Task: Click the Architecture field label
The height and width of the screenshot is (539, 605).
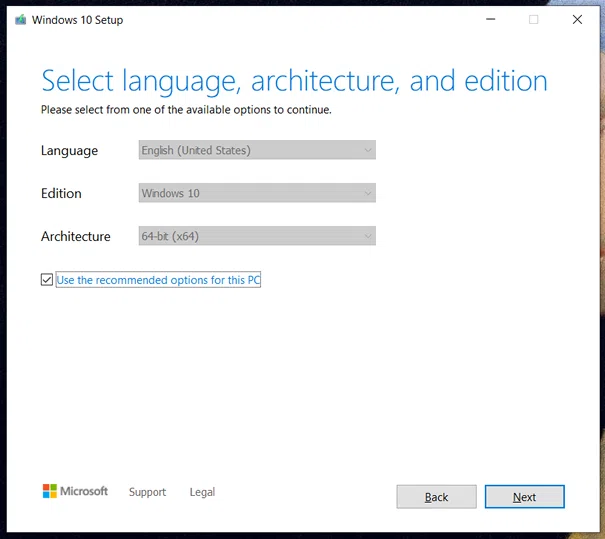Action: coord(76,236)
